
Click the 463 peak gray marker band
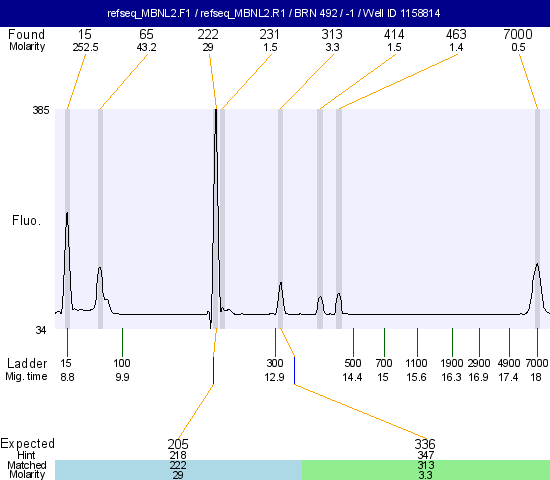coord(339,219)
